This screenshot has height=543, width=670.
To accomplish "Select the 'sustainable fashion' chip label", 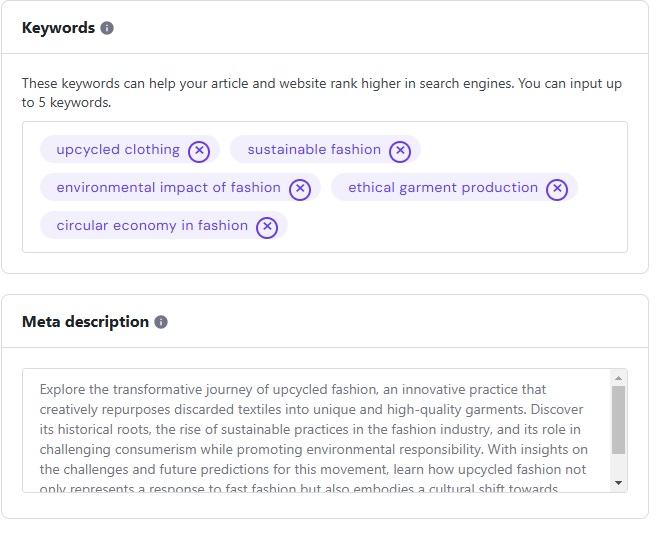I will [314, 150].
